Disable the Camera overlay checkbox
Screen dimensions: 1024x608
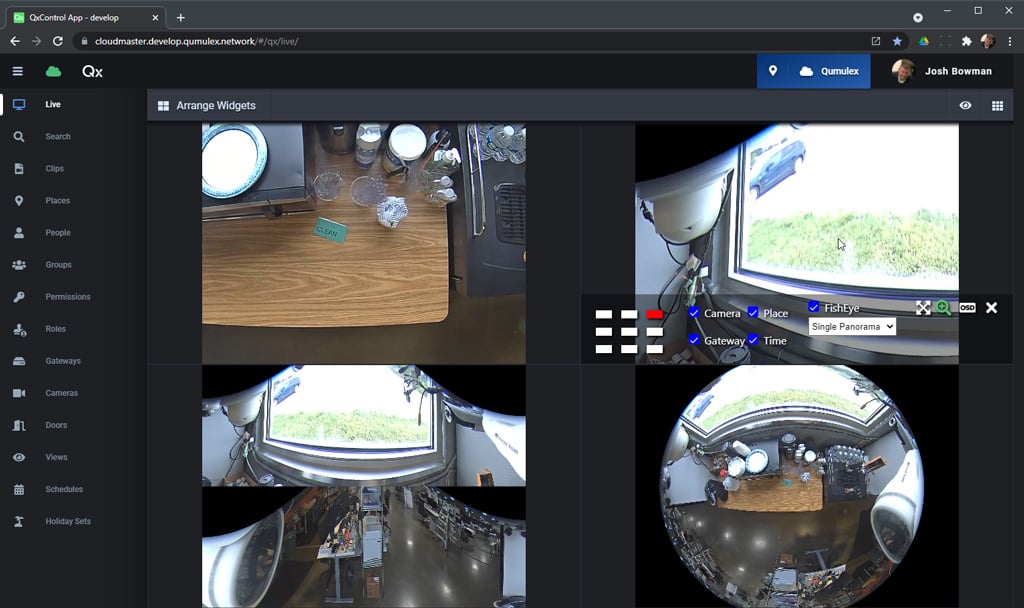click(694, 313)
